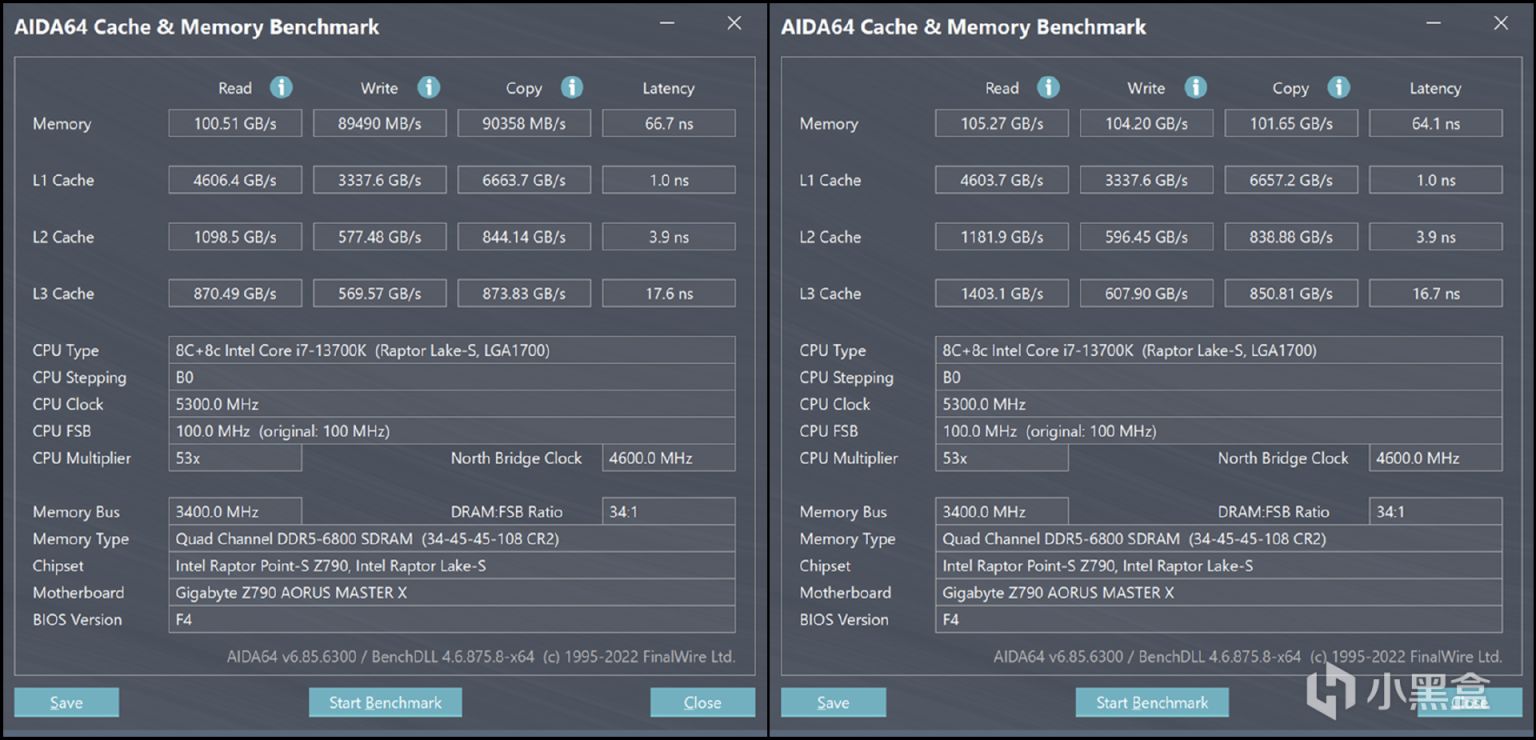Click the Read info icon in right window
The width and height of the screenshot is (1536, 740).
tap(1048, 87)
